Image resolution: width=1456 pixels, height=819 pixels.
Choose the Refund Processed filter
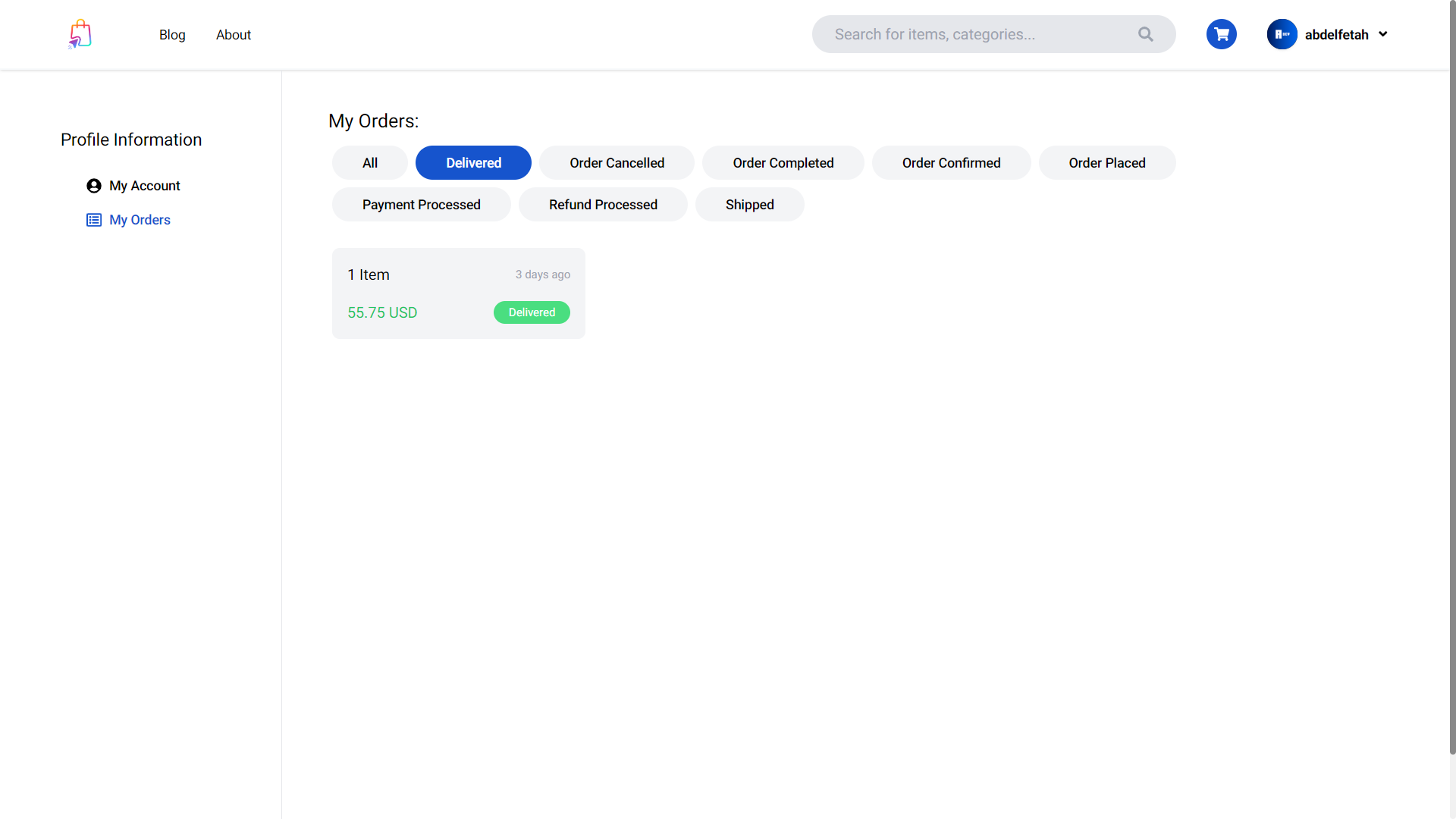603,205
